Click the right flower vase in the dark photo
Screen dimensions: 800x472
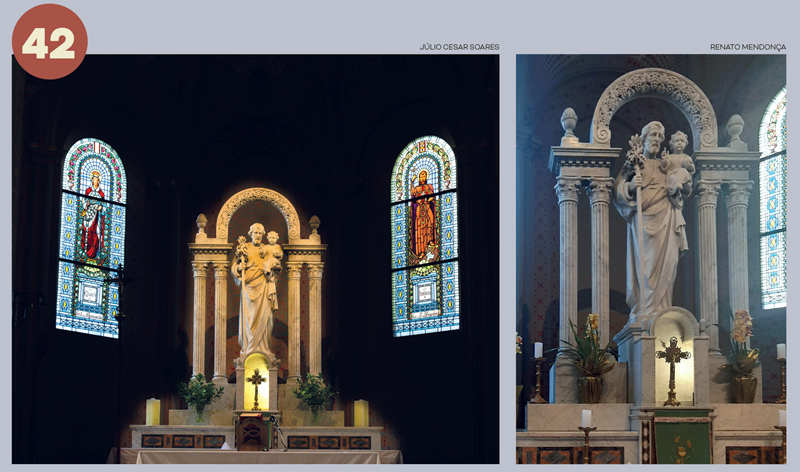(313, 396)
